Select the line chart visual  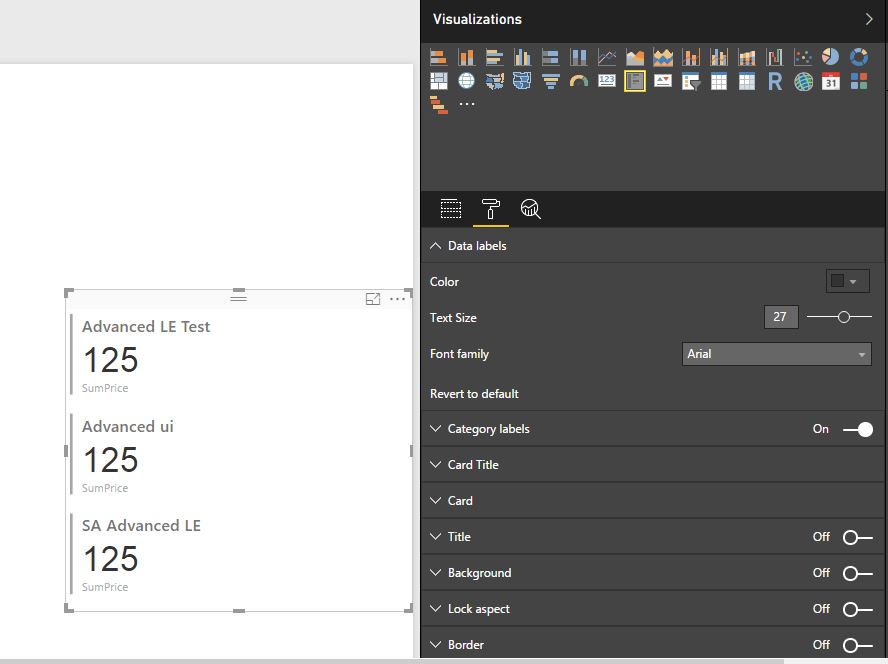click(607, 57)
